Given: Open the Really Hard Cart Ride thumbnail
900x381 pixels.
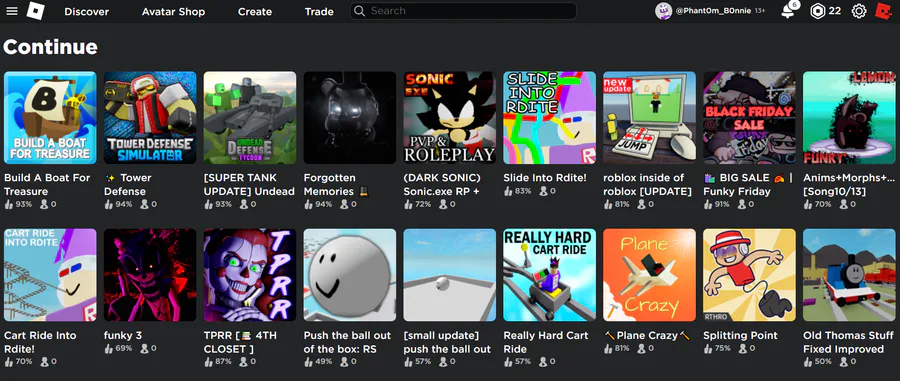Looking at the screenshot, I should 549,275.
